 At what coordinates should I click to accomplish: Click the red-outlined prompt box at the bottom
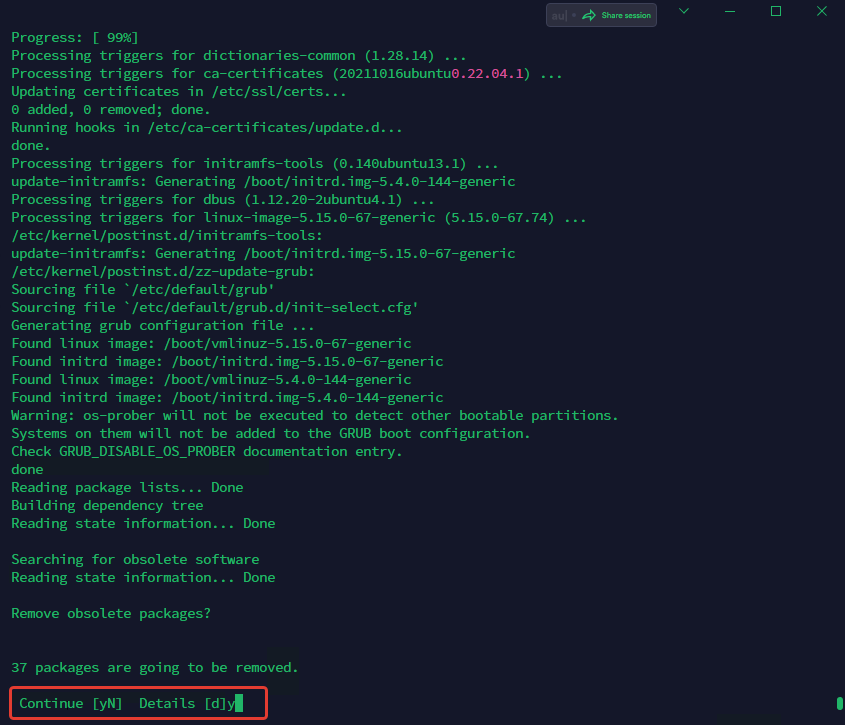tap(137, 703)
